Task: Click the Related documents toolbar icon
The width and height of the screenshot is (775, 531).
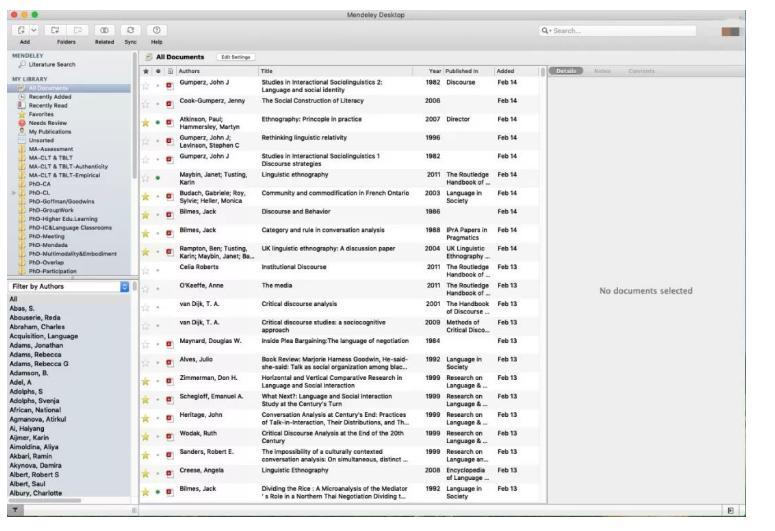Action: click(x=104, y=30)
